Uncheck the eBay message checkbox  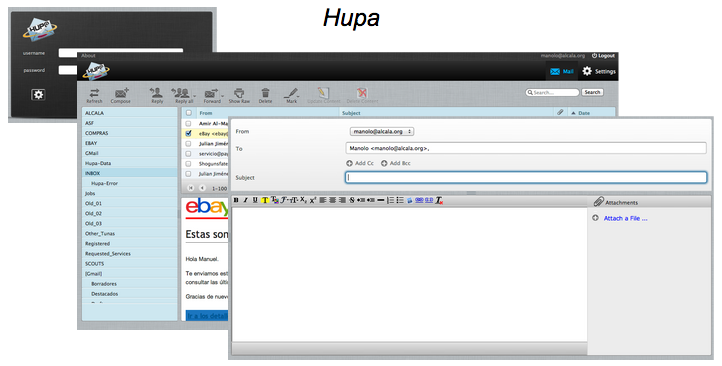tap(188, 134)
